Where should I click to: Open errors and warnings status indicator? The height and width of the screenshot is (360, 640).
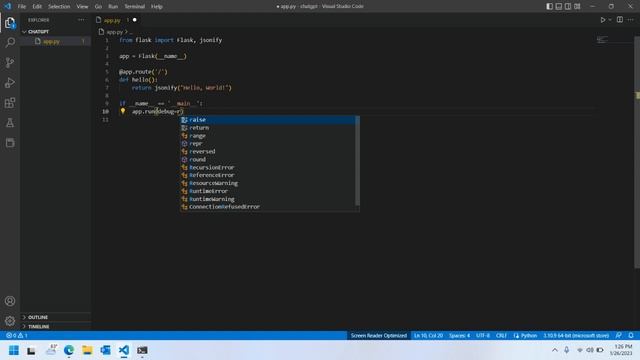pyautogui.click(x=17, y=336)
